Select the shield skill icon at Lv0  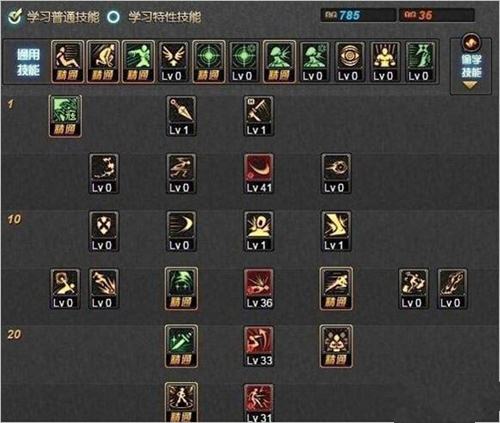[104, 231]
